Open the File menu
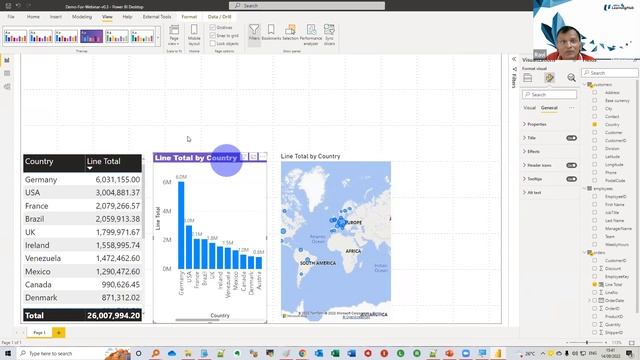The image size is (640, 360). click(11, 17)
